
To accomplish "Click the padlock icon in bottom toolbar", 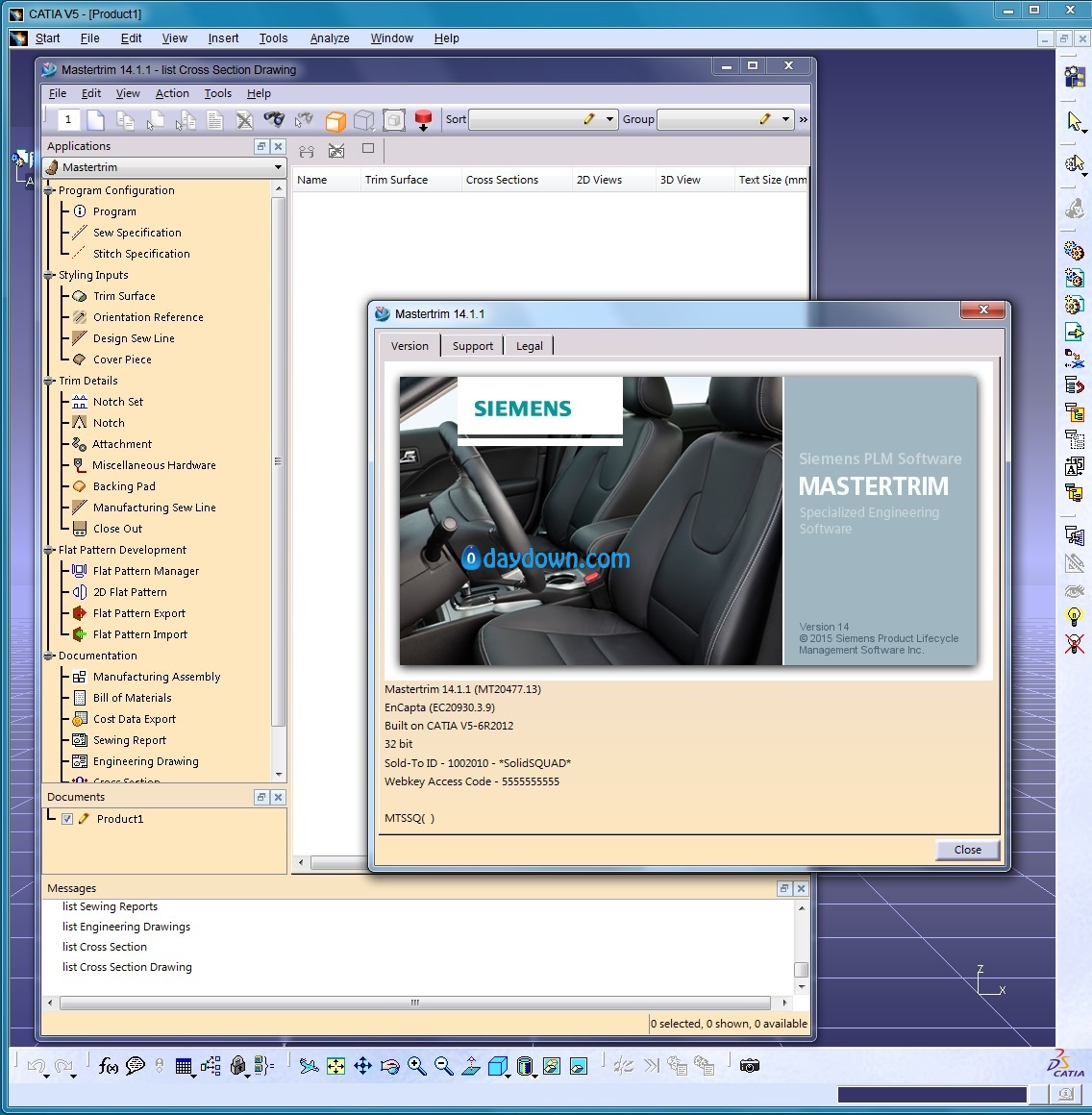I will (238, 1065).
